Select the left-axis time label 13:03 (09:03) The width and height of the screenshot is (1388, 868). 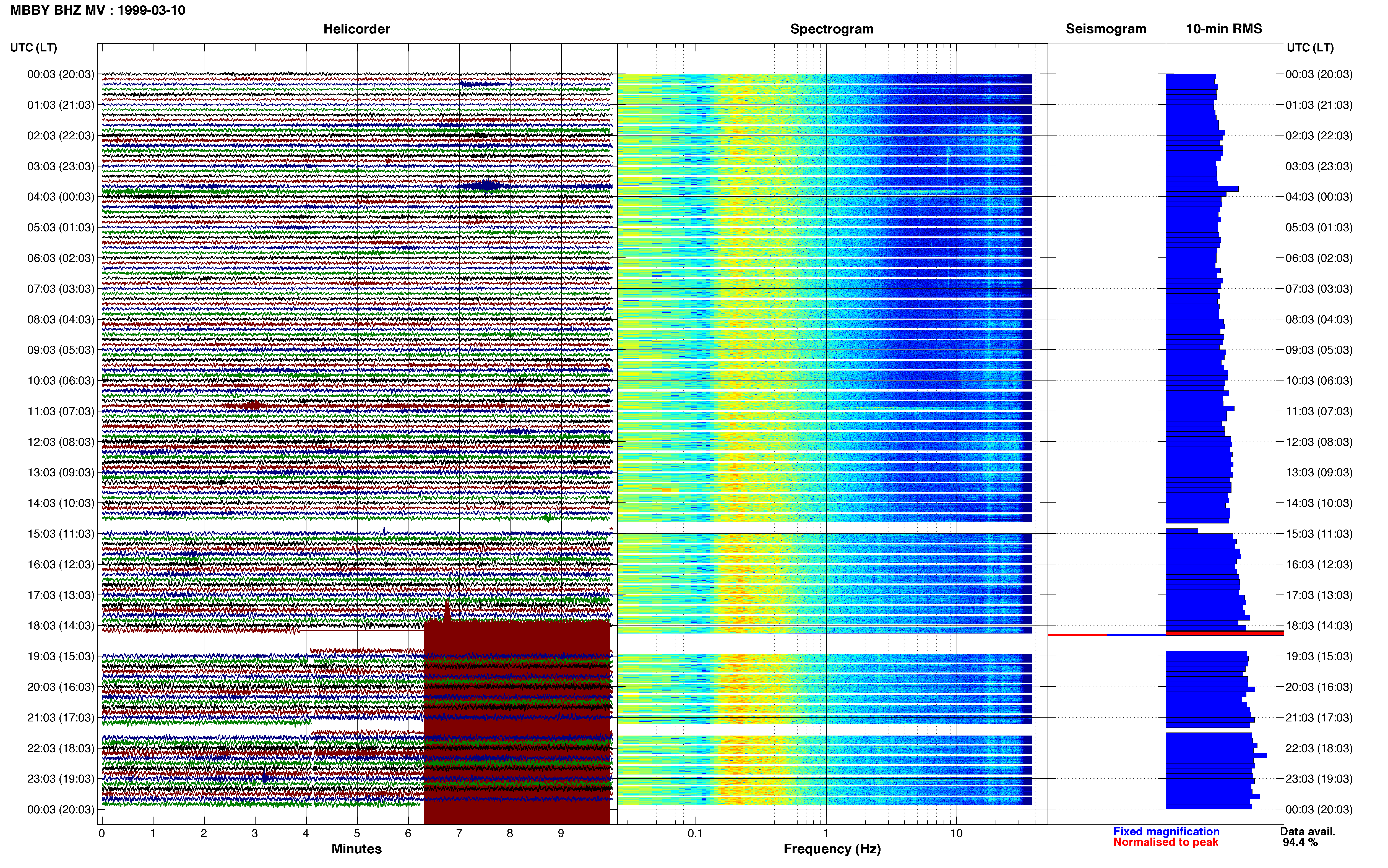(x=61, y=473)
